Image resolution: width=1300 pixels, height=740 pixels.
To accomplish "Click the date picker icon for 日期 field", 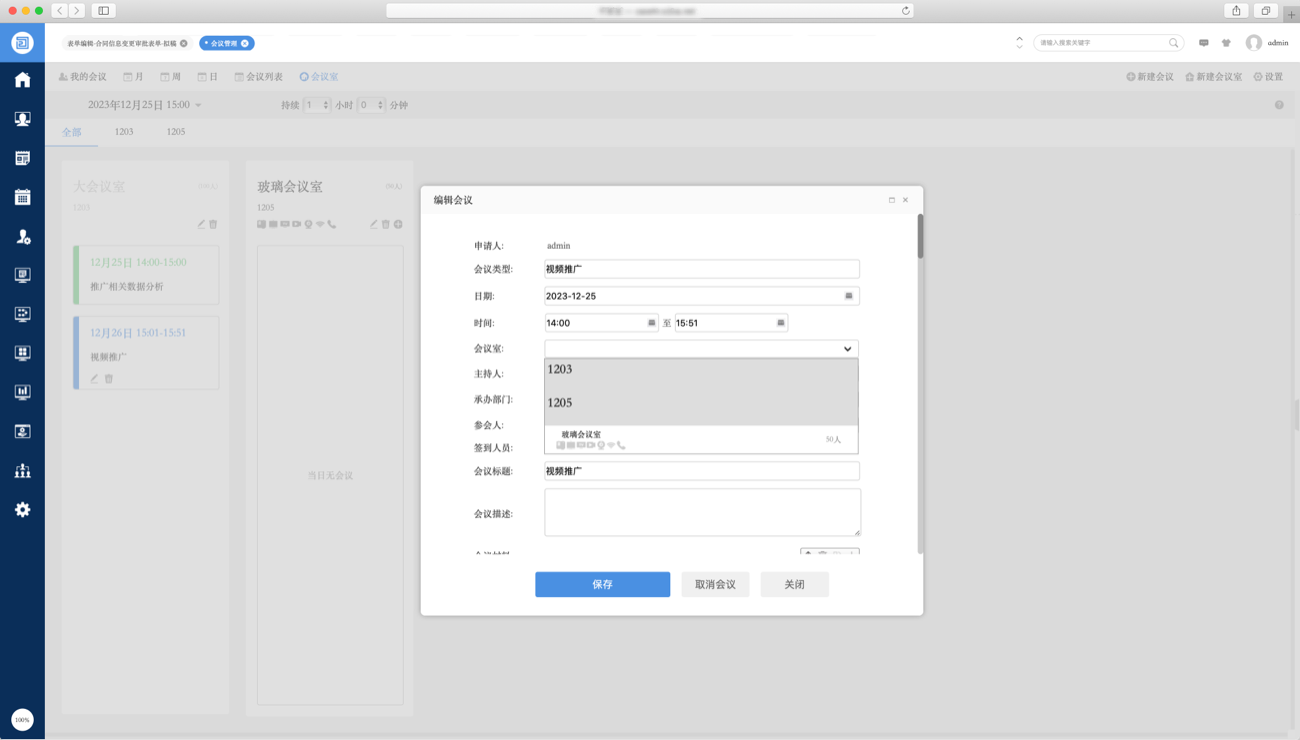I will pyautogui.click(x=849, y=296).
